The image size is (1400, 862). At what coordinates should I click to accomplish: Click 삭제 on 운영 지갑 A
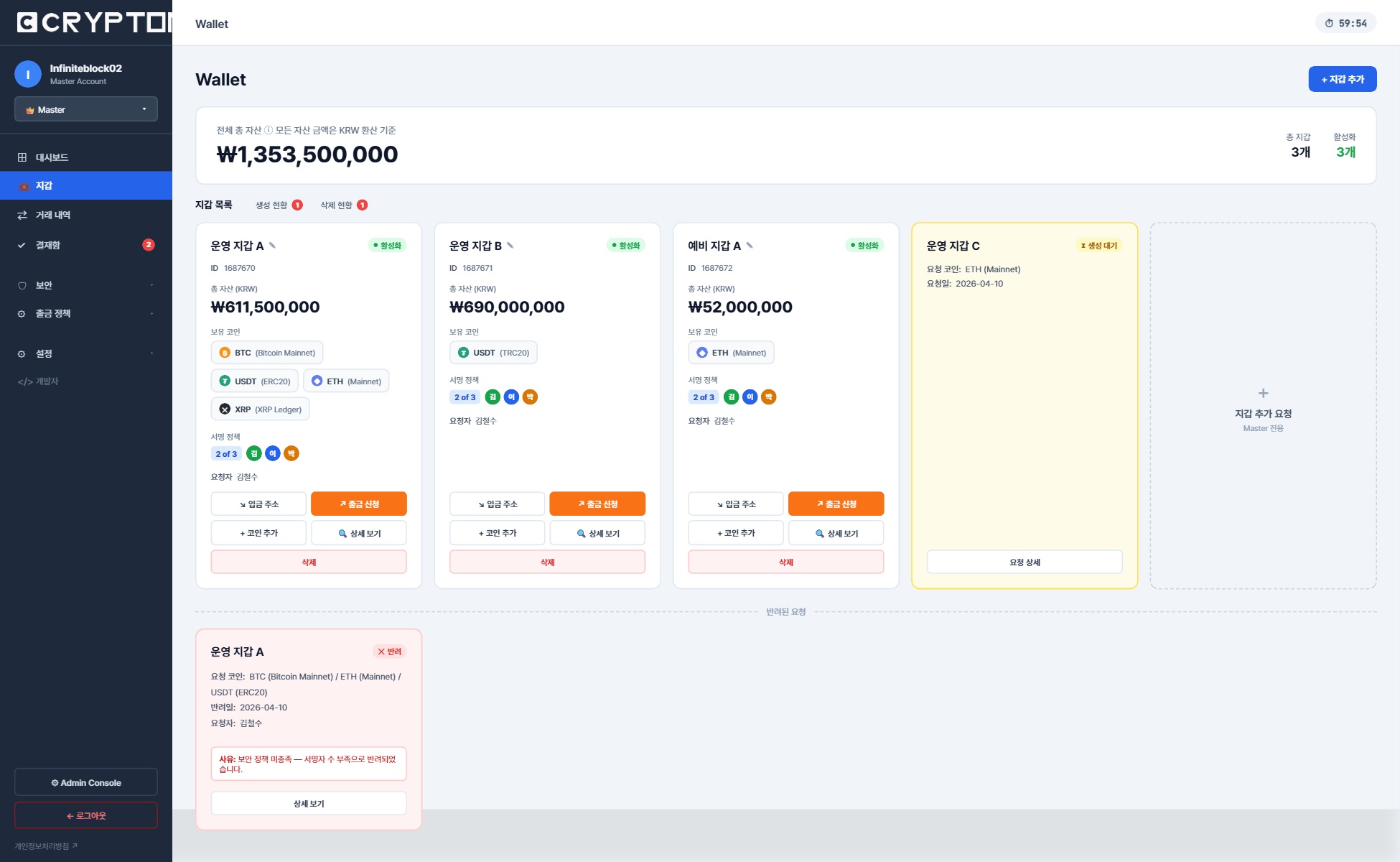(x=309, y=562)
